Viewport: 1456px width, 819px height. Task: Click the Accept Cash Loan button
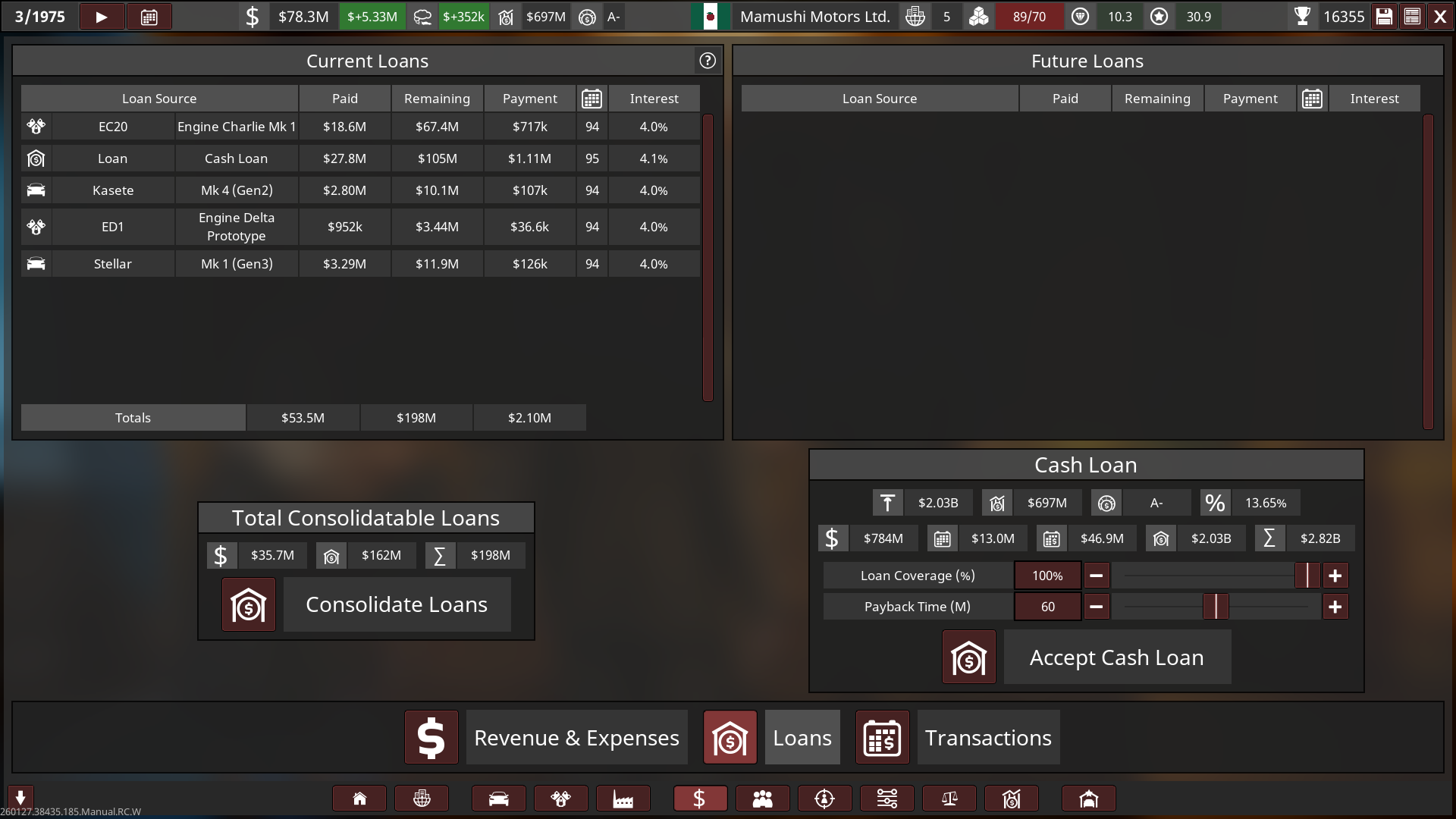coord(1117,657)
